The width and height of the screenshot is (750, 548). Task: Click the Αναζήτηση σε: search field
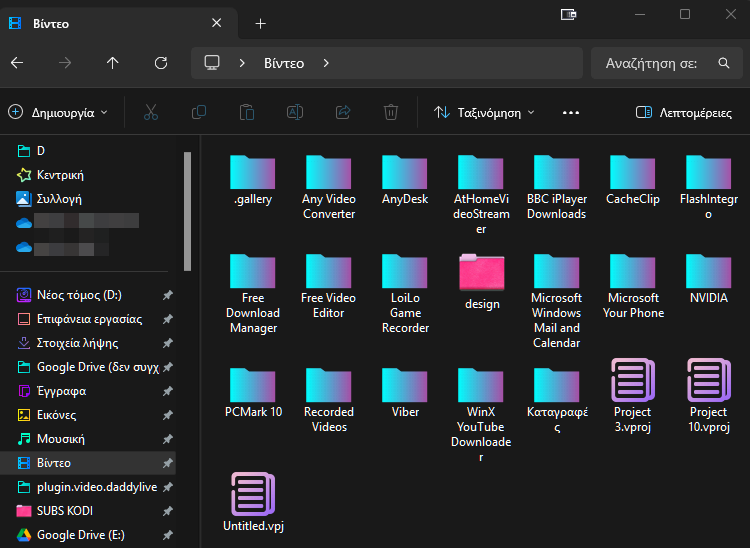(x=666, y=63)
